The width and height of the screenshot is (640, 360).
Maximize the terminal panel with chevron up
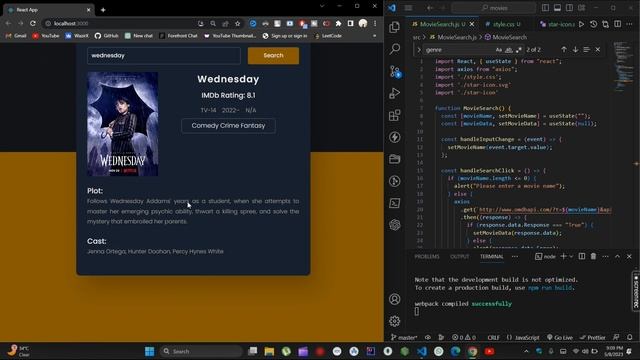[x=617, y=256]
